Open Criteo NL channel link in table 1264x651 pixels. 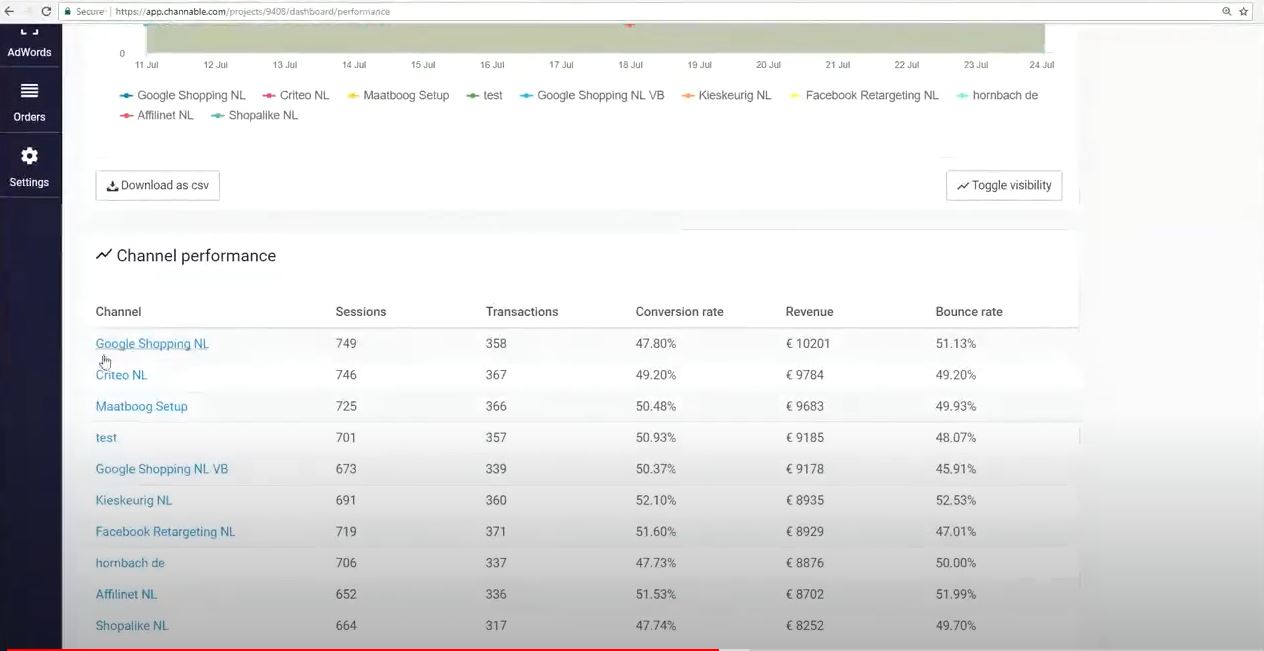[x=121, y=375]
